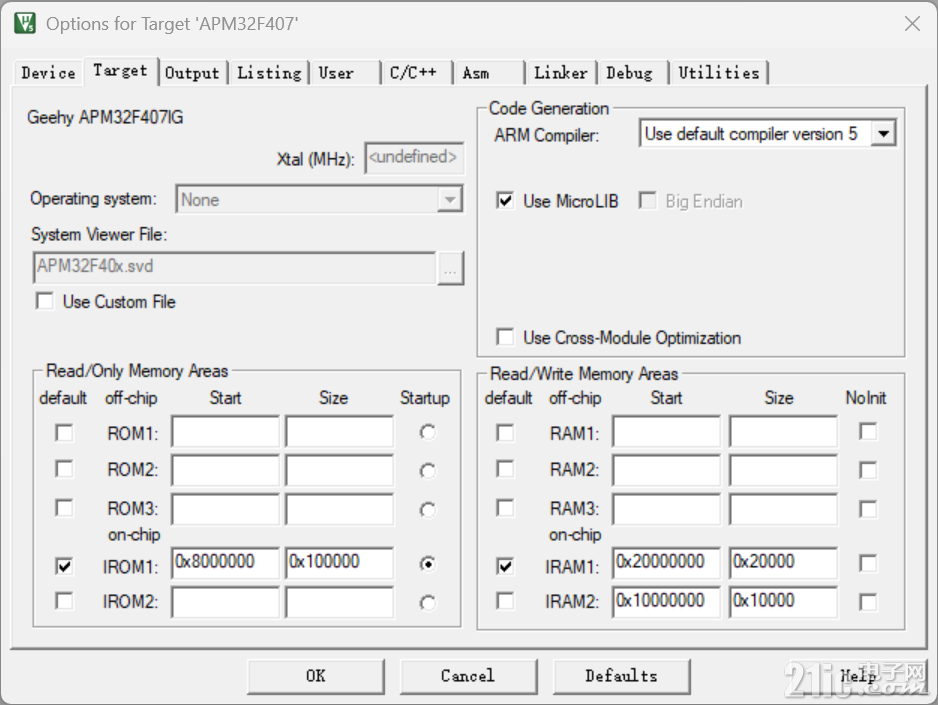Select the ROM1 Startup radio button
The width and height of the screenshot is (938, 705).
[428, 432]
